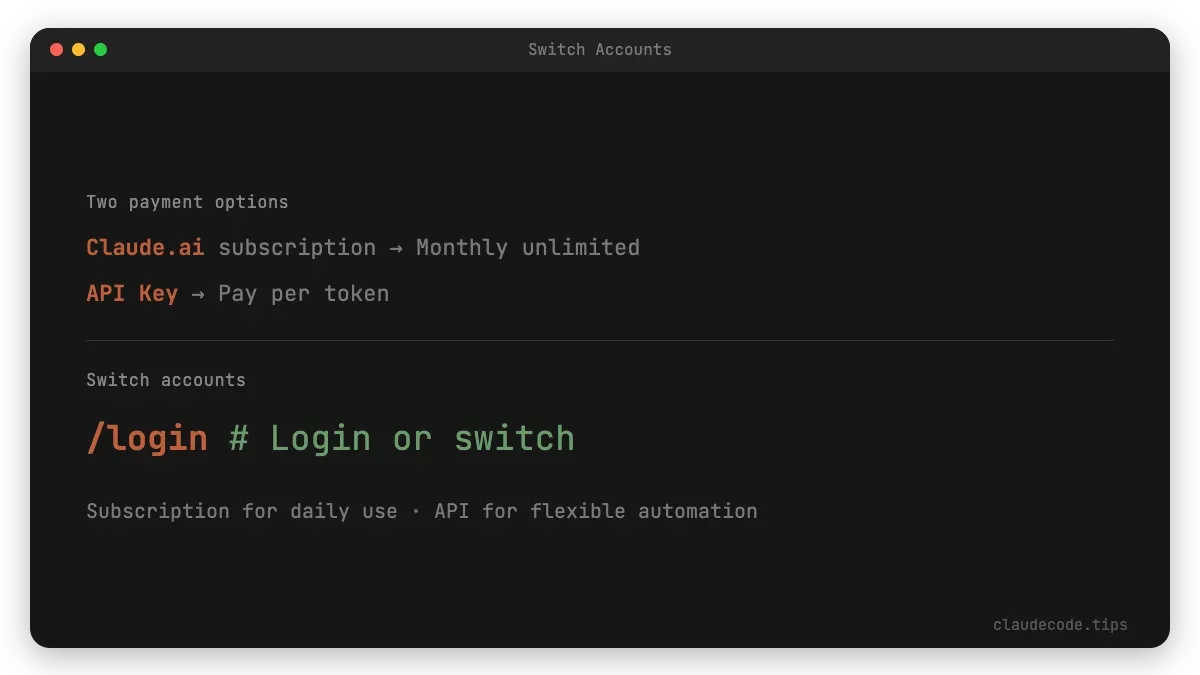Screen dimensions: 1200x675
Task: Click the 'Monthly unlimited' text
Action: click(528, 247)
